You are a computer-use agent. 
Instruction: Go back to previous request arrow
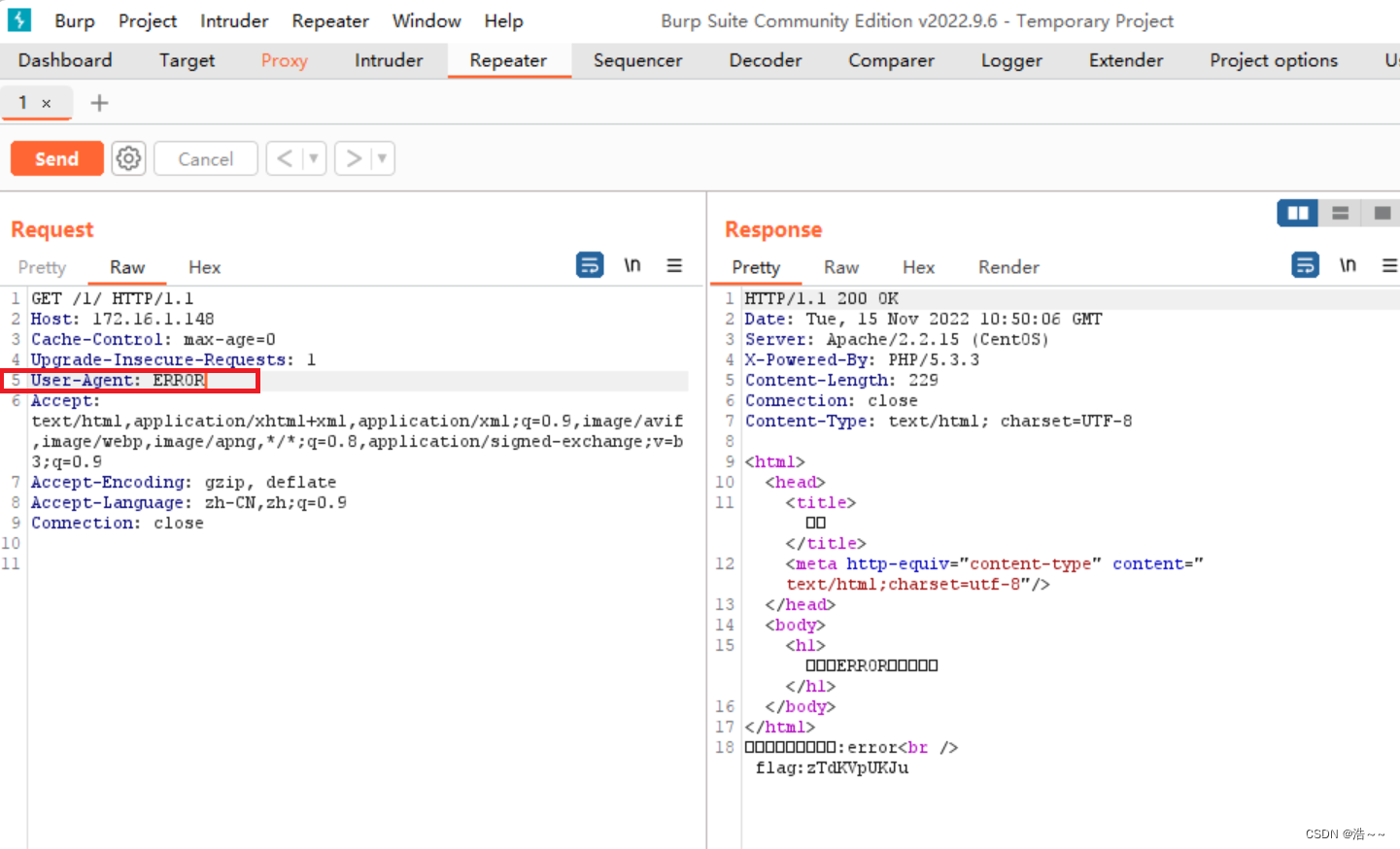pyautogui.click(x=284, y=158)
